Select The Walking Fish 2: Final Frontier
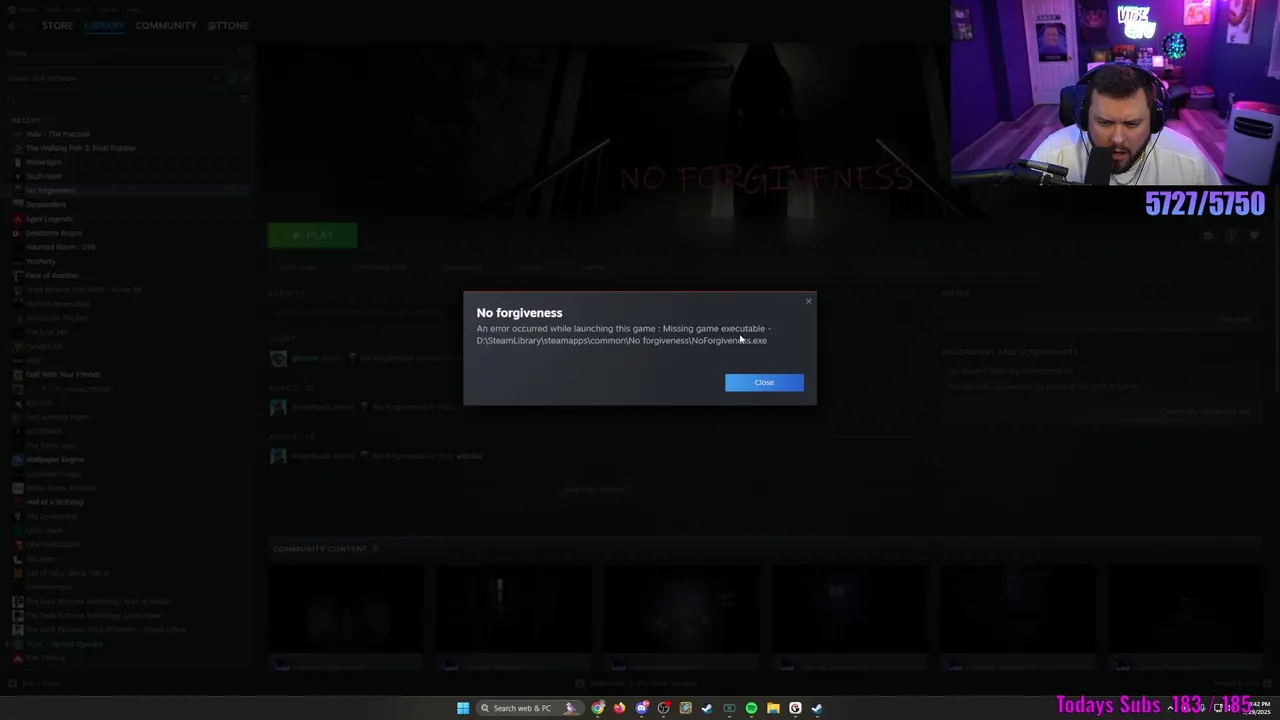 click(x=80, y=148)
